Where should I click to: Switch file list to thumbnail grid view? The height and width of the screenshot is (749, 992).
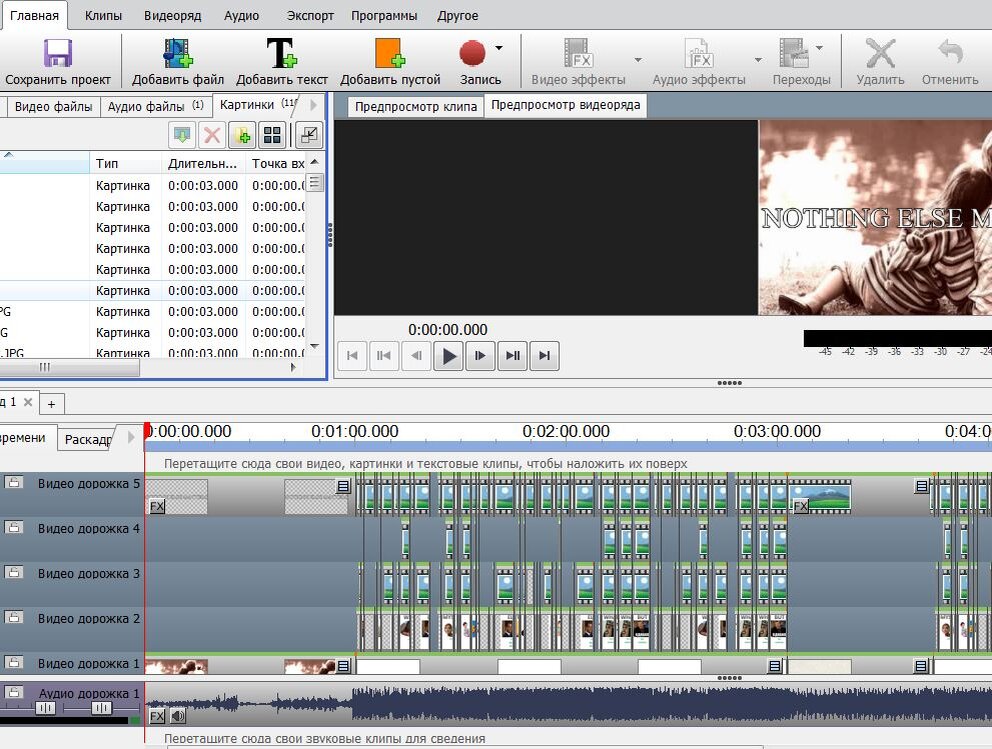tap(273, 135)
